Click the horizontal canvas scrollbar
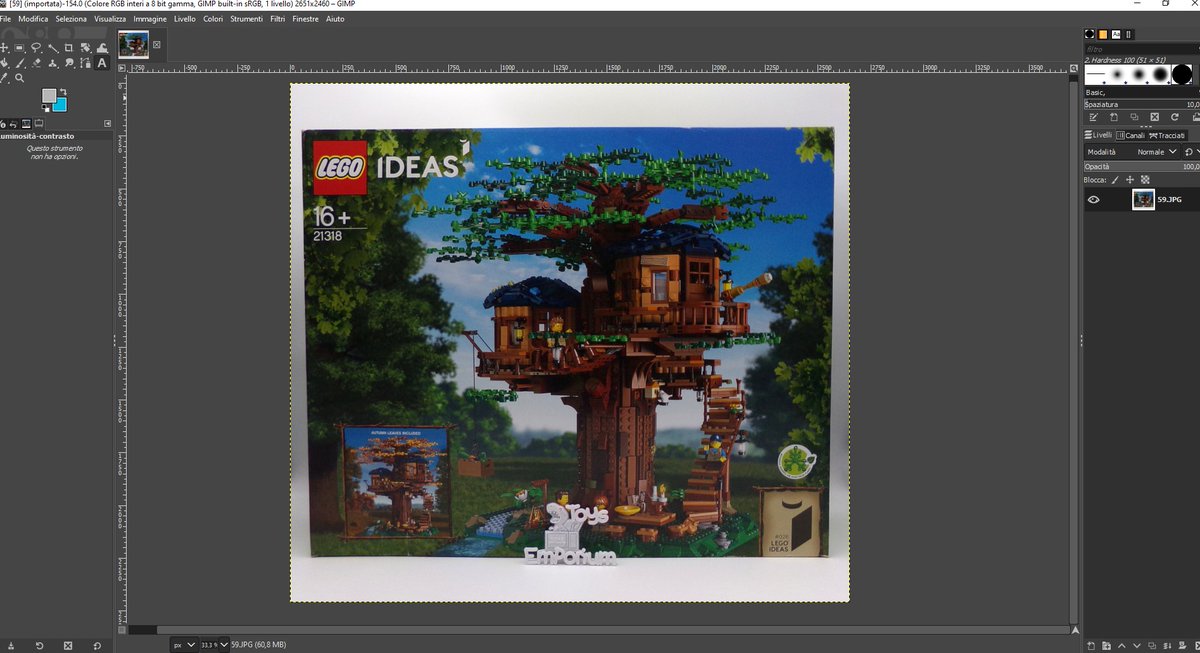This screenshot has height=653, width=1200. coord(598,630)
